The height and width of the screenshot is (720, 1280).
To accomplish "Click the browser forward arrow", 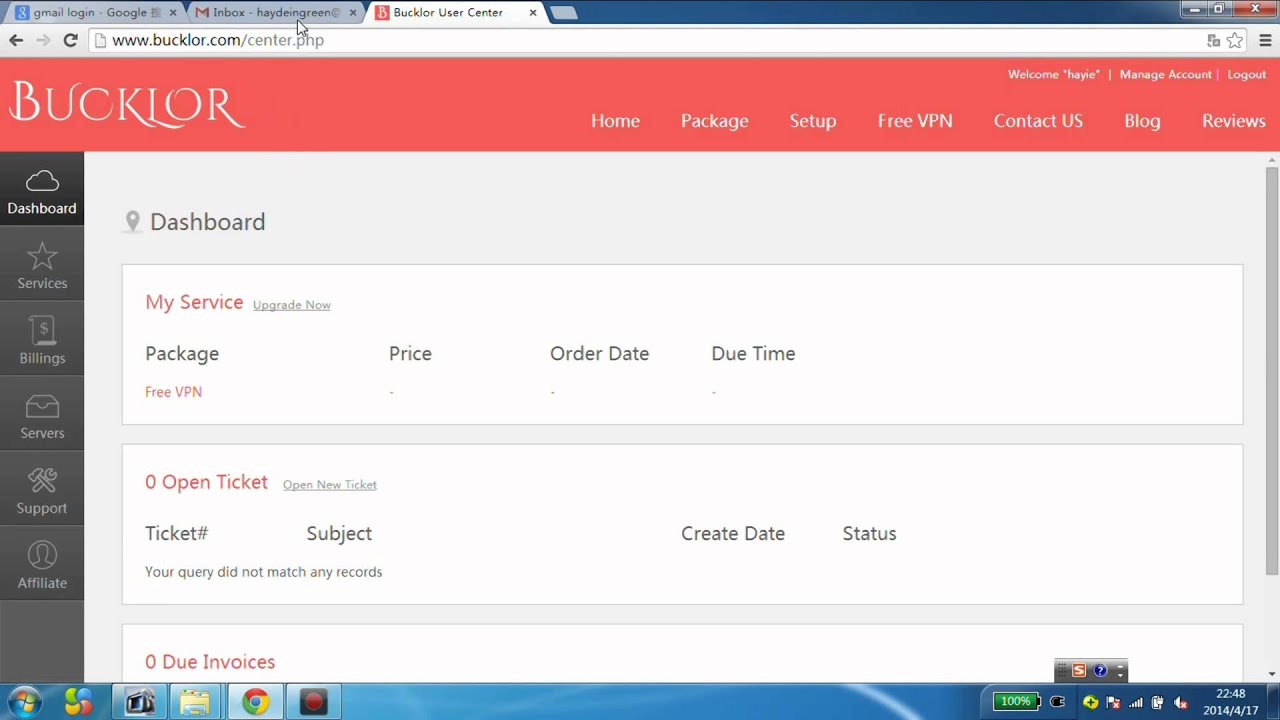I will click(43, 40).
